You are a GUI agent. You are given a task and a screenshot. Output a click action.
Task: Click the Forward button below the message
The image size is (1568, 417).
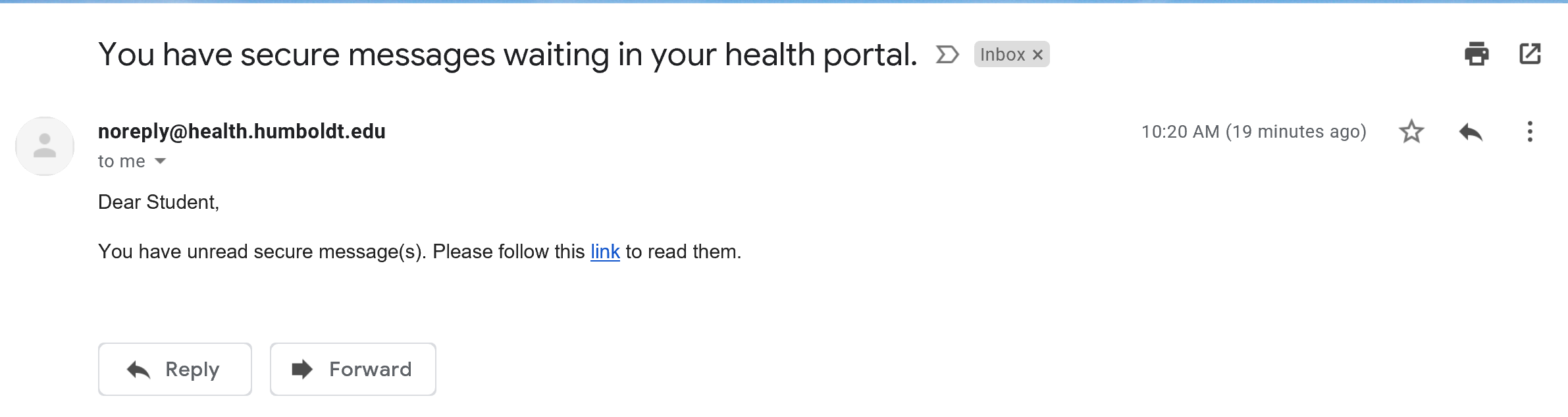click(353, 369)
